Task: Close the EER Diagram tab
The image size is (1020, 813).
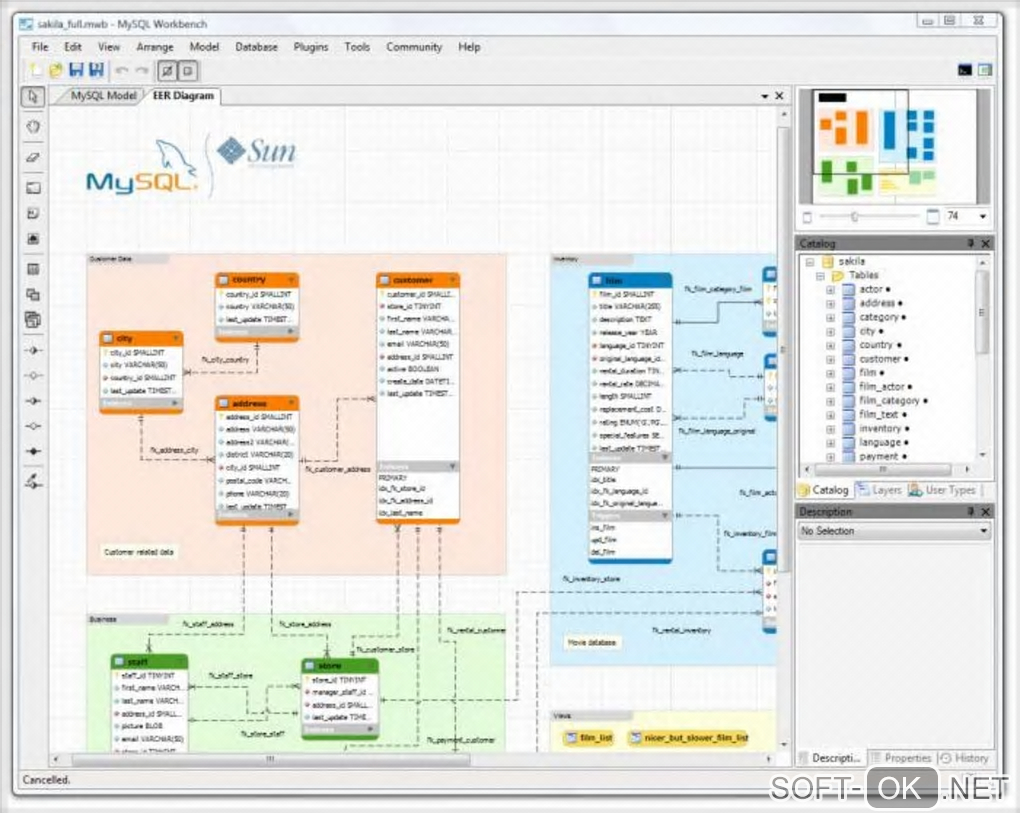Action: pos(779,96)
